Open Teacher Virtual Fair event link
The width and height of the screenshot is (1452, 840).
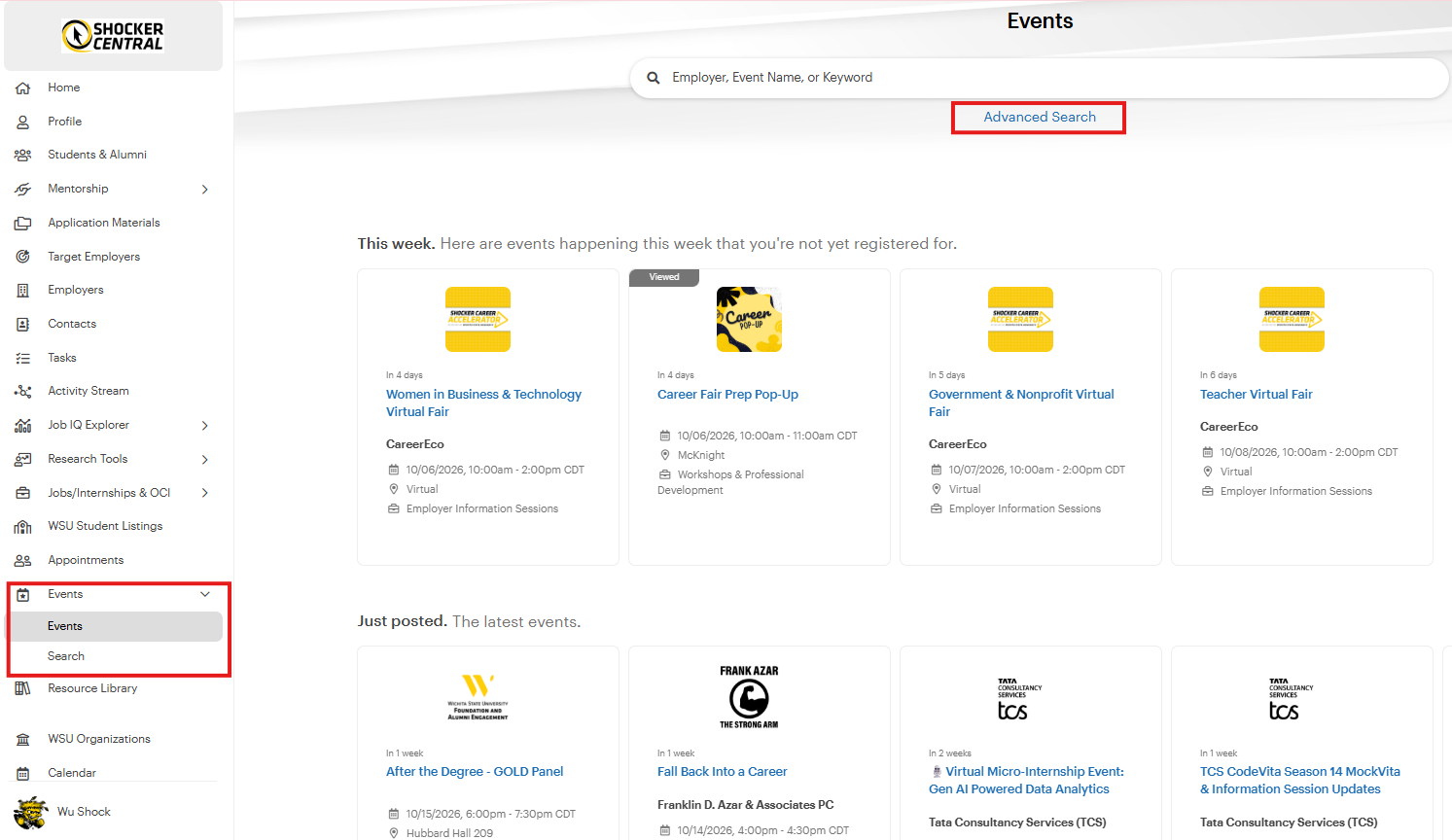(1257, 394)
